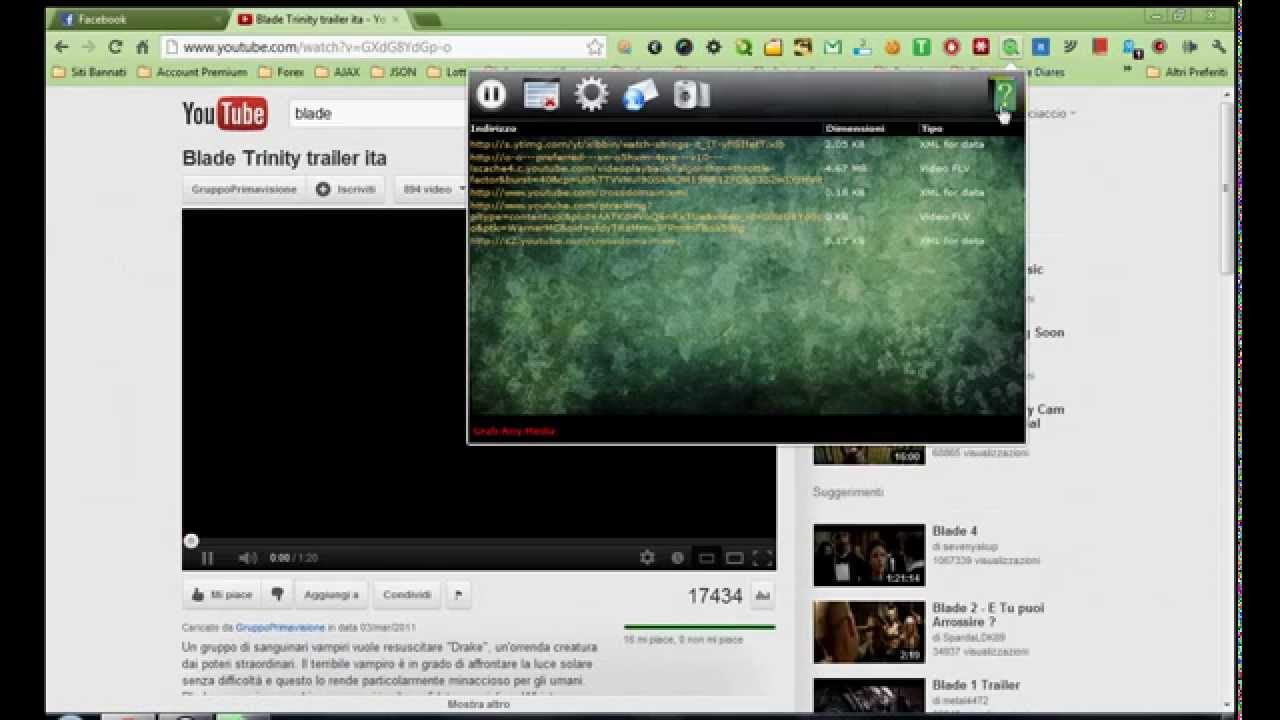
Task: Open the Blade 2 video thumbnail
Action: point(869,632)
